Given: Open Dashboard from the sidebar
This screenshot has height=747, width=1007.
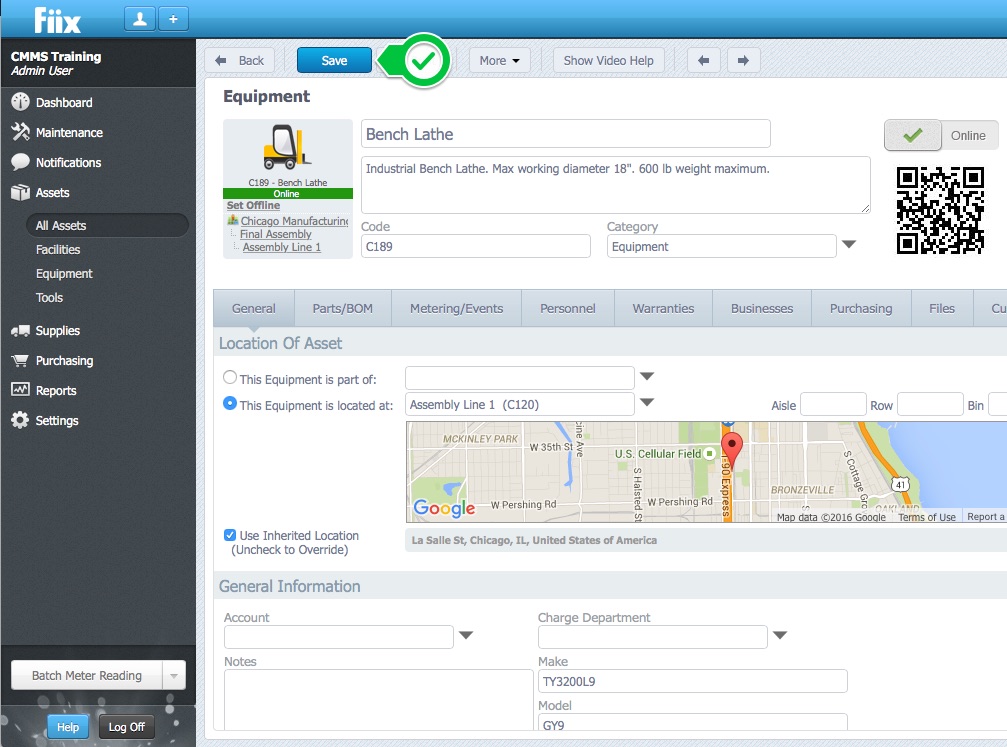Looking at the screenshot, I should (x=64, y=103).
